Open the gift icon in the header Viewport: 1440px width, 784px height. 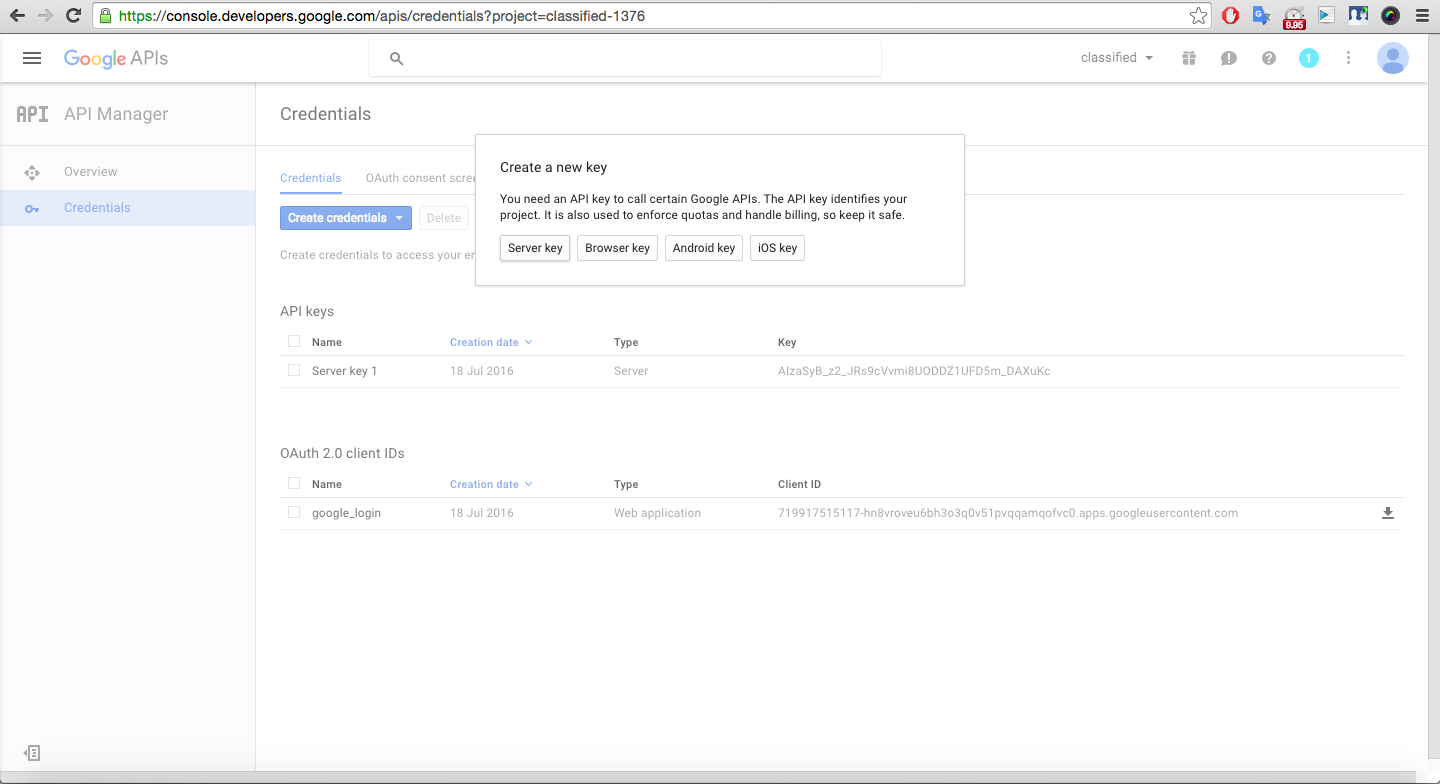point(1189,58)
